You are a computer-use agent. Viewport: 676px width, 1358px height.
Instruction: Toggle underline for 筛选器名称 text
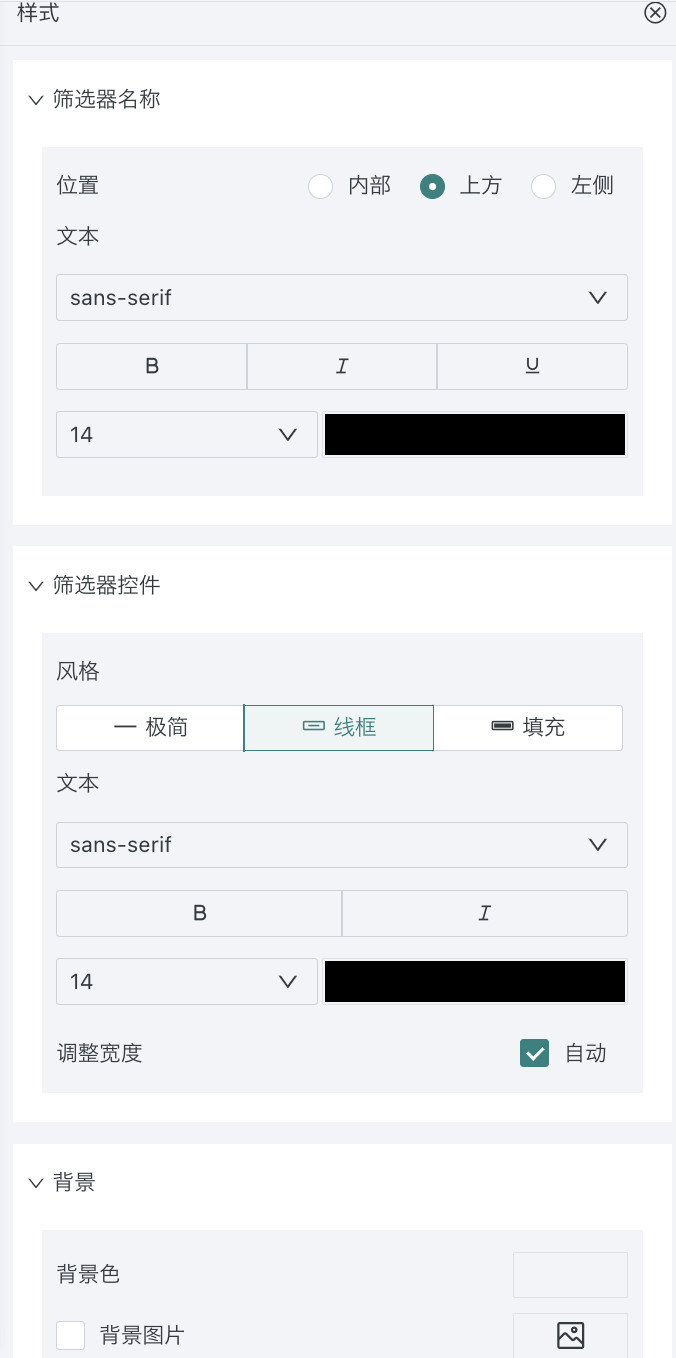(x=532, y=366)
